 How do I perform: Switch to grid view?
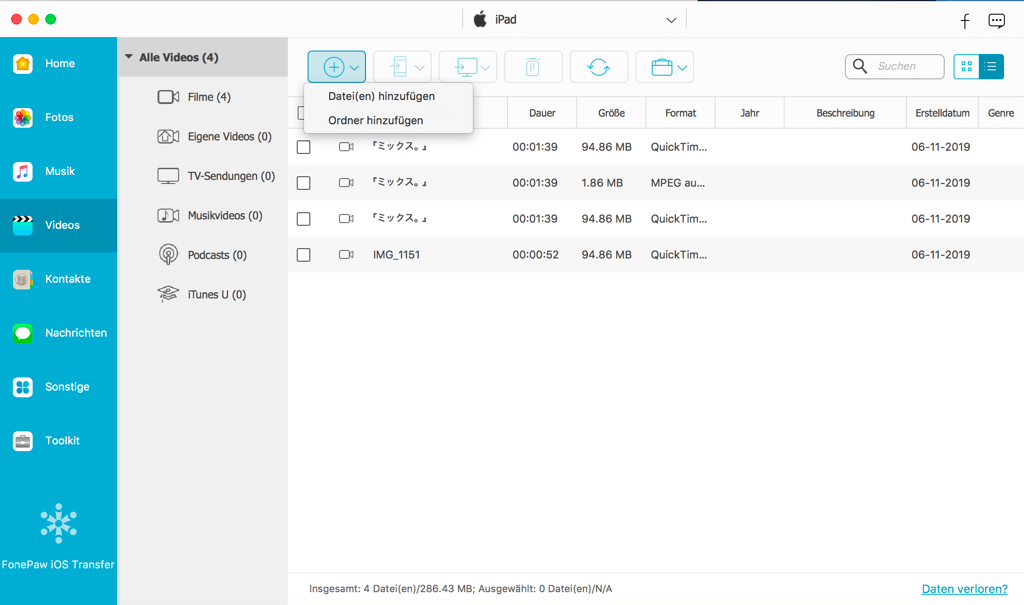click(x=967, y=66)
